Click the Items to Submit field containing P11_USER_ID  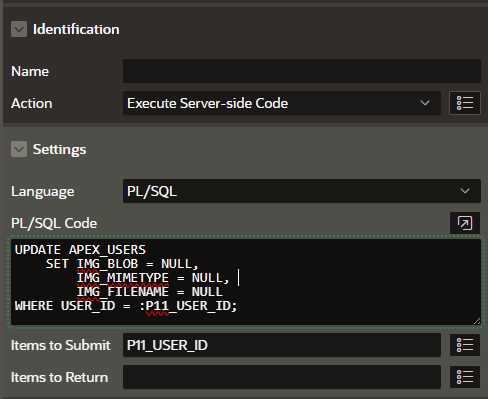pyautogui.click(x=282, y=345)
